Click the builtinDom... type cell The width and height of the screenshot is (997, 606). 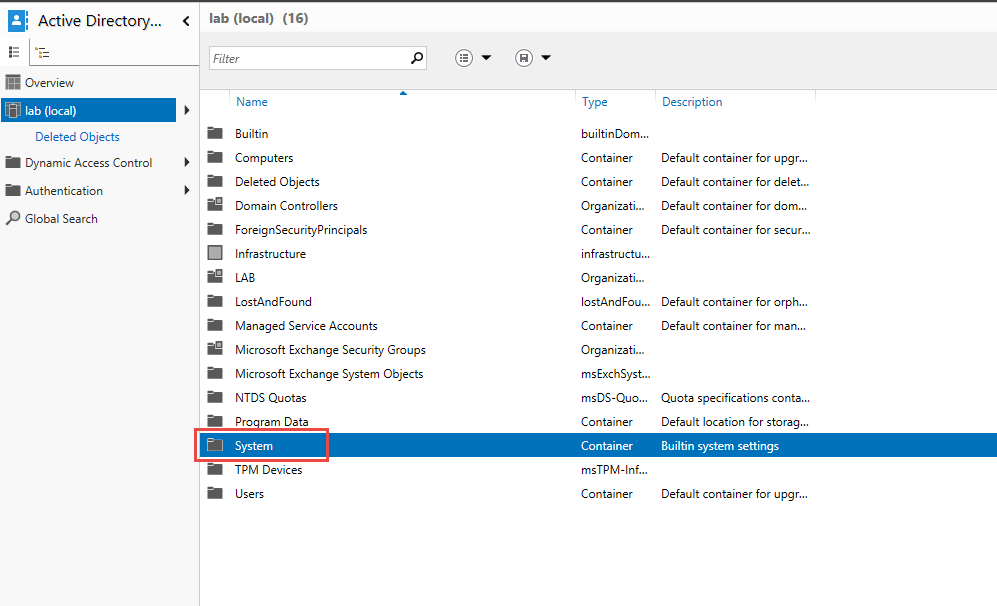tap(615, 134)
